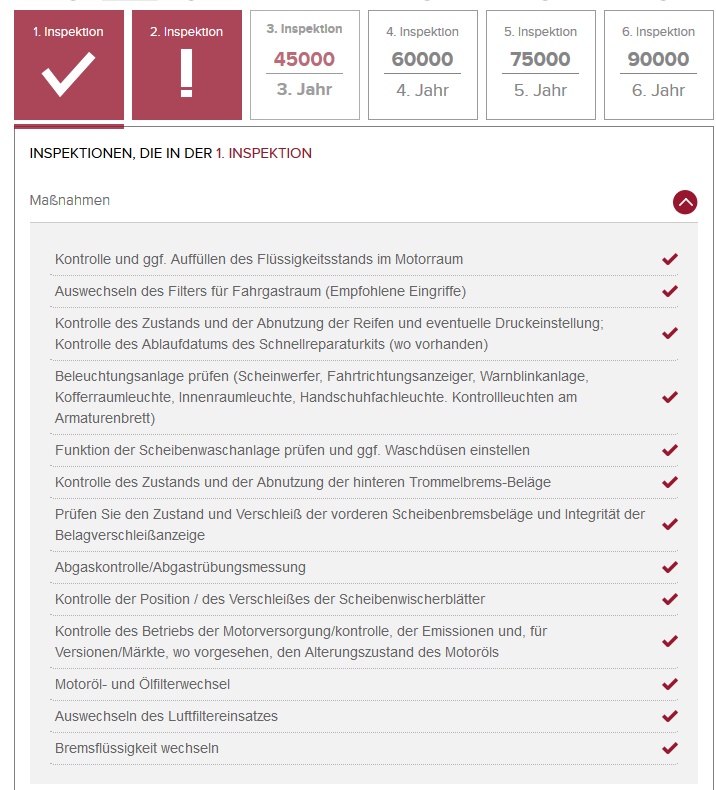Click 'Auswechseln des Luftfiltereinsatzes' list entry
This screenshot has width=716, height=790.
pyautogui.click(x=166, y=716)
